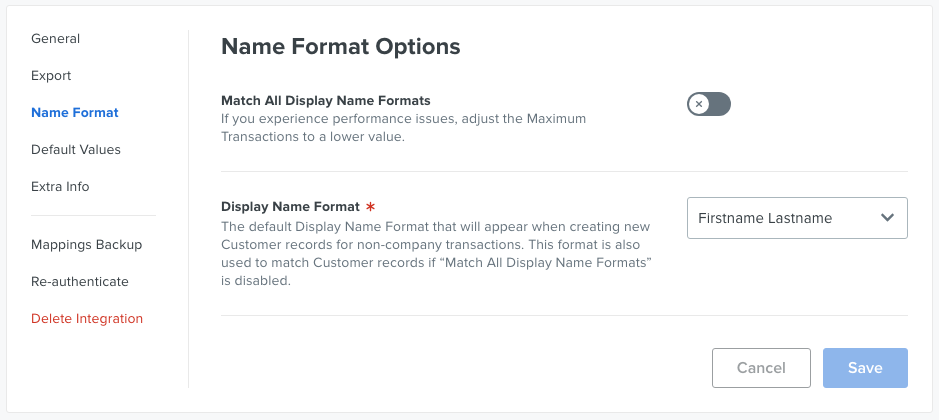
Task: Open Mappings Backup in the sidebar
Action: [86, 244]
